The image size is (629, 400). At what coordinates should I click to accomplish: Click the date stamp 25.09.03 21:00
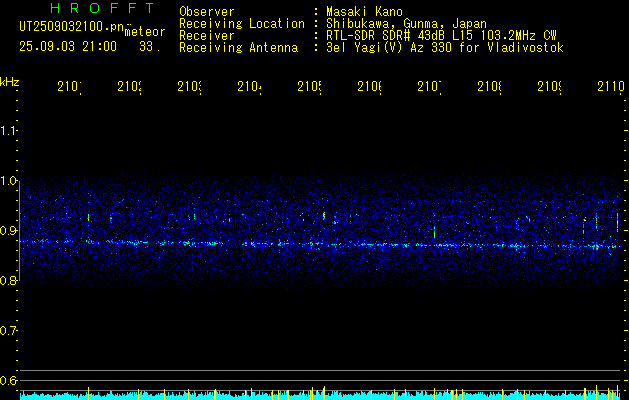(x=68, y=47)
